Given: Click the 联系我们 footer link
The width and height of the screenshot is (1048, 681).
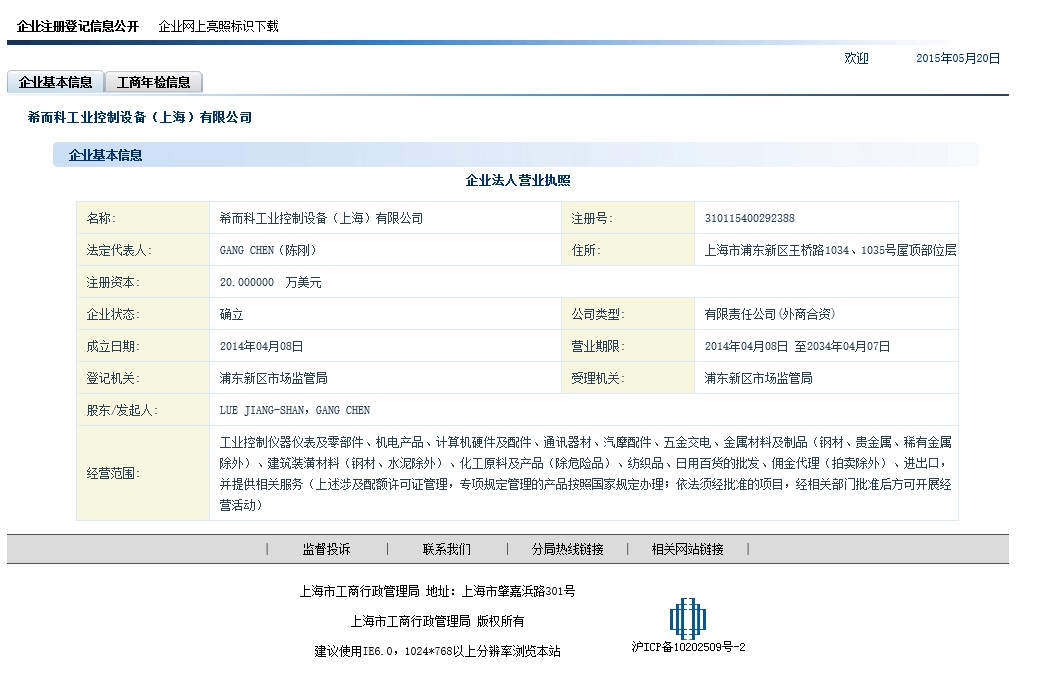Looking at the screenshot, I should point(446,549).
